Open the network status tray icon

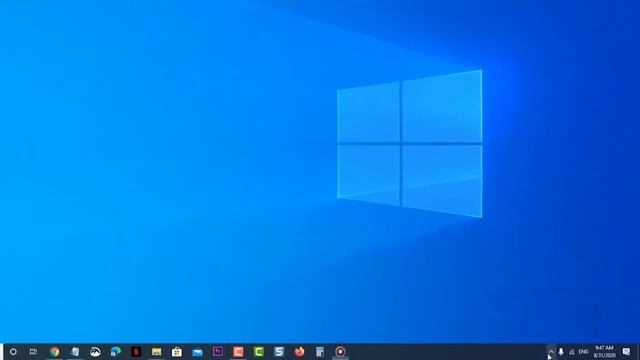571,352
